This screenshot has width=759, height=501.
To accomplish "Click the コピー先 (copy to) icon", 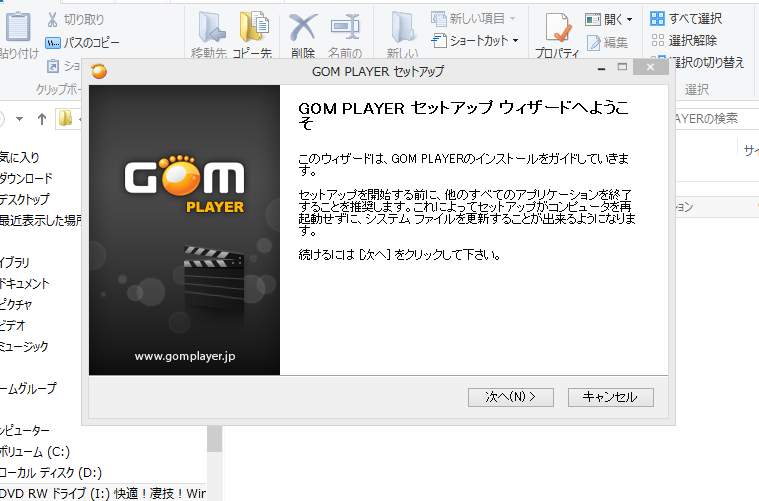I will coord(254,28).
